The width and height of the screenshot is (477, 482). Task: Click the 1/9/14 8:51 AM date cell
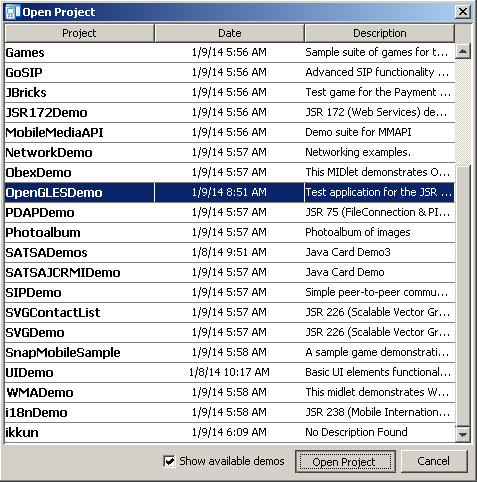coord(229,192)
